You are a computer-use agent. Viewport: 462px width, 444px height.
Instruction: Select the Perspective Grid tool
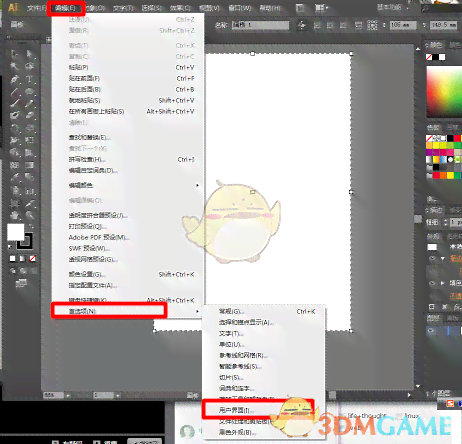tap(30, 153)
